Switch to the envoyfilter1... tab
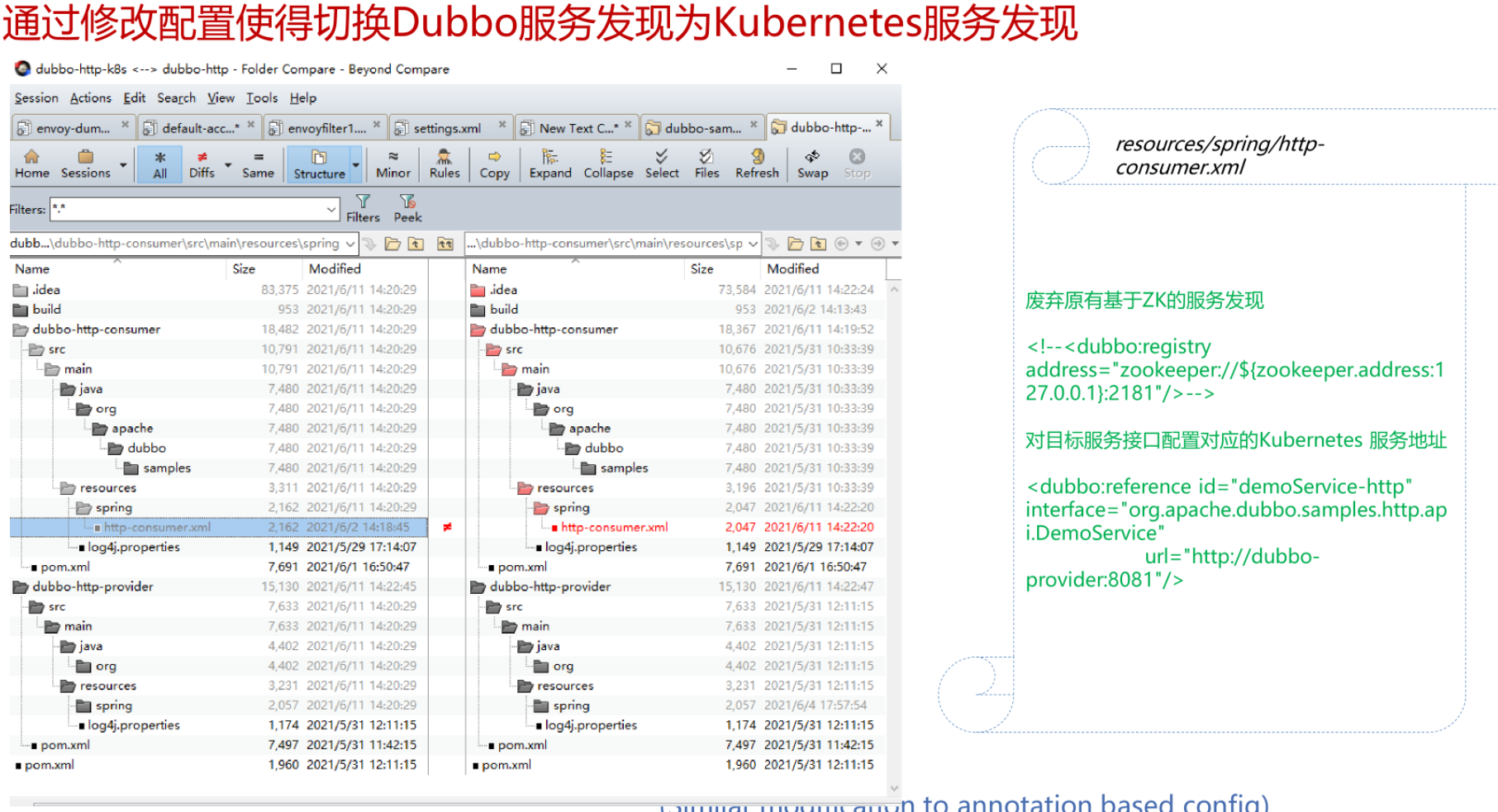 point(326,127)
